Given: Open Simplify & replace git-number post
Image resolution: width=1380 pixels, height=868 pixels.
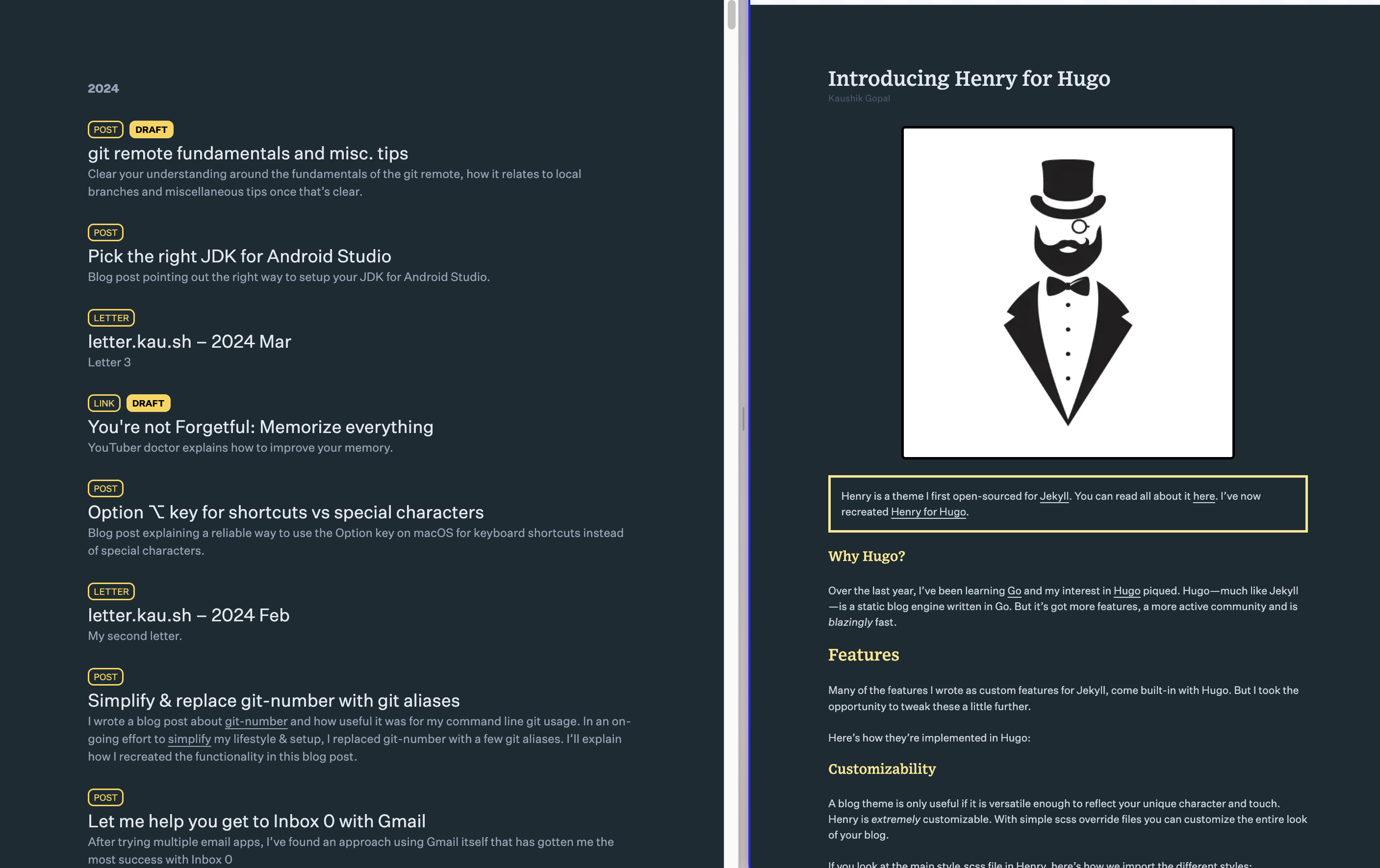Looking at the screenshot, I should pos(273,701).
